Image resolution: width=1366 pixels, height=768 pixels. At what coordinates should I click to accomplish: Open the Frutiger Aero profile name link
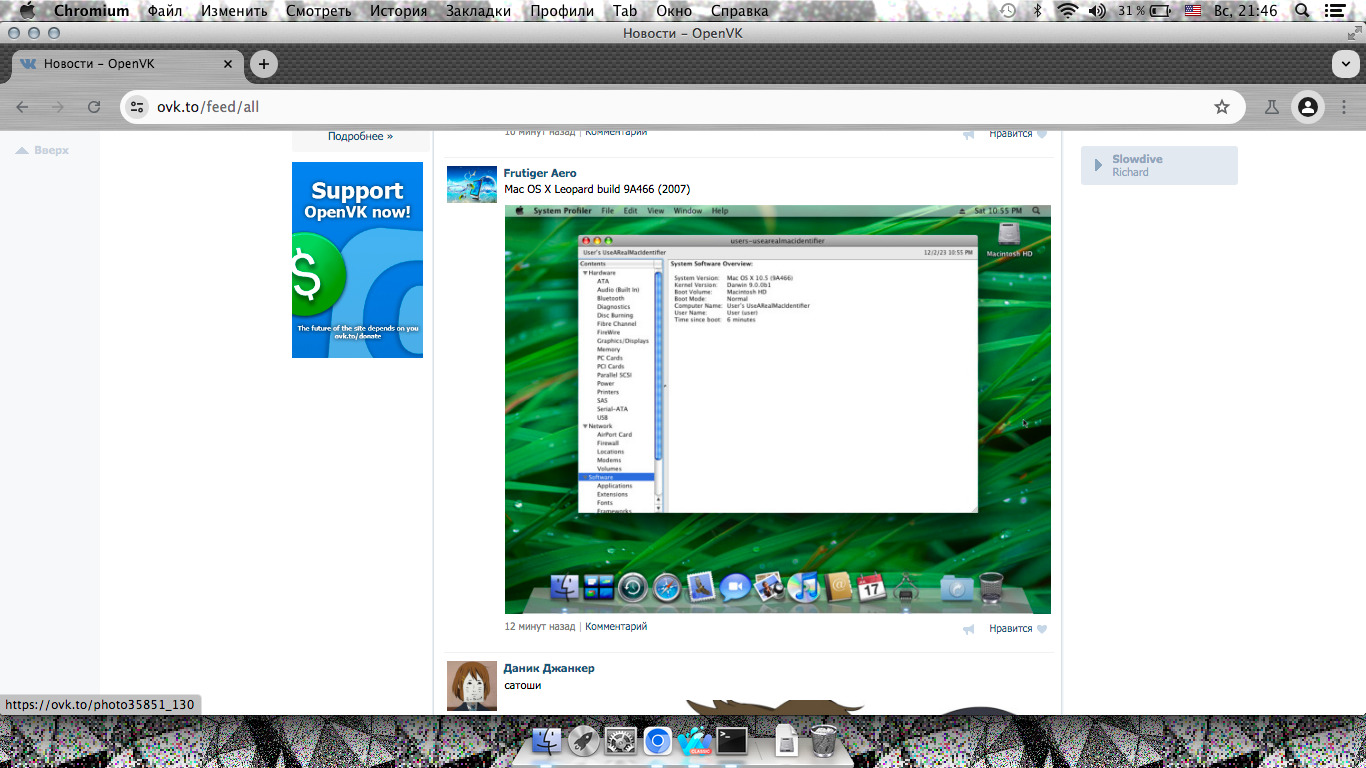540,173
